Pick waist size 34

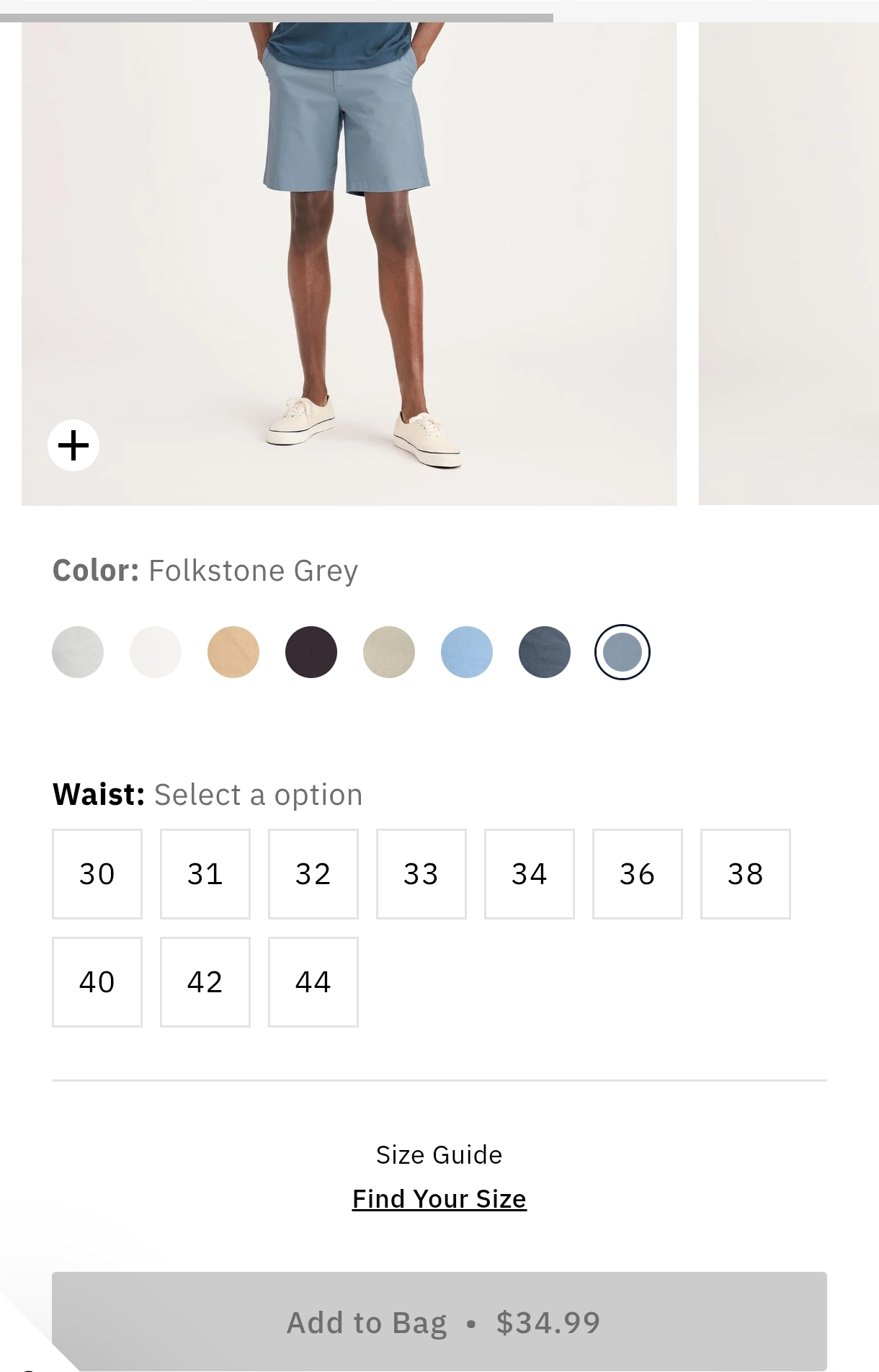coord(530,874)
